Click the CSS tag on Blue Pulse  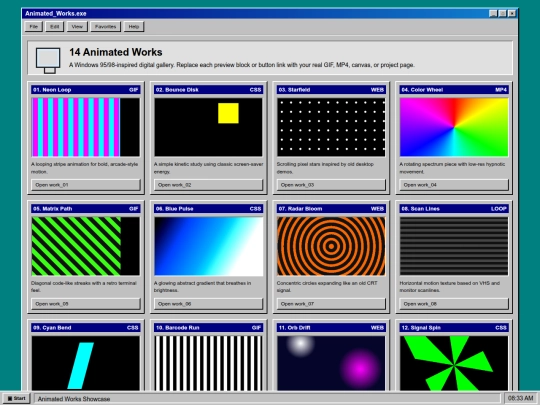(256, 209)
